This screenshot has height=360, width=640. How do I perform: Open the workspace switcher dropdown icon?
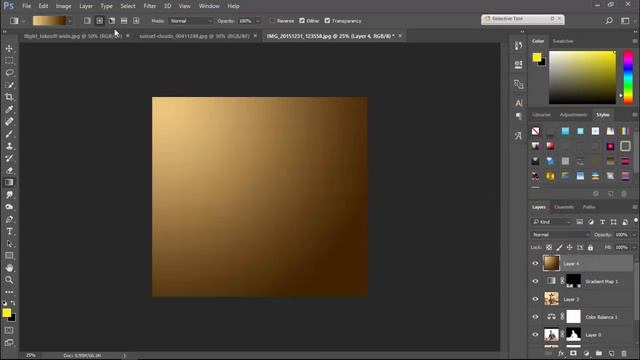(625, 20)
